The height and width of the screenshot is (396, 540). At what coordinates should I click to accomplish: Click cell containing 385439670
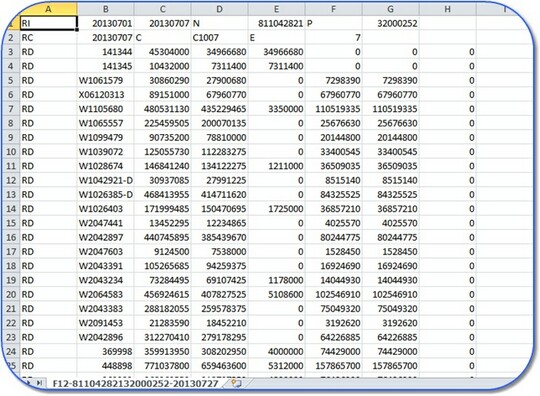[219, 237]
